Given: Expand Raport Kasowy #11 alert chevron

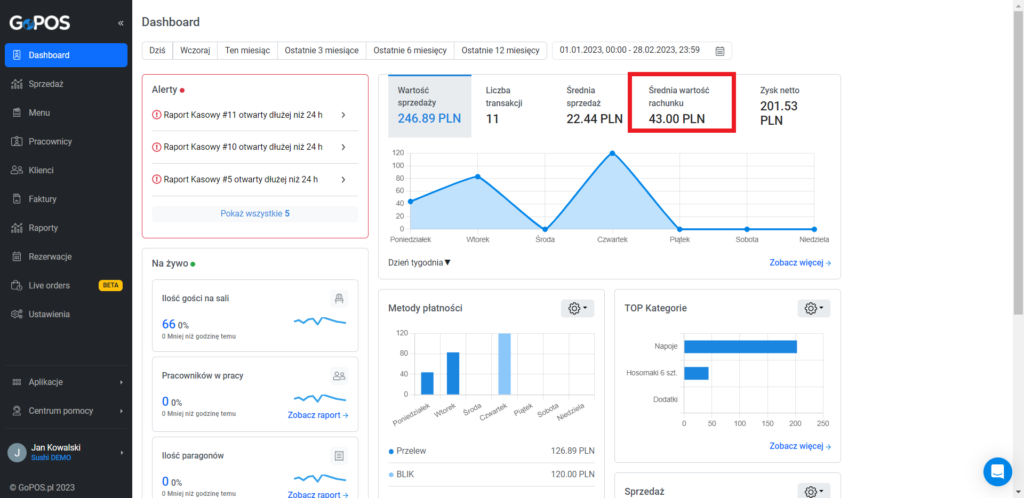Looking at the screenshot, I should (344, 115).
